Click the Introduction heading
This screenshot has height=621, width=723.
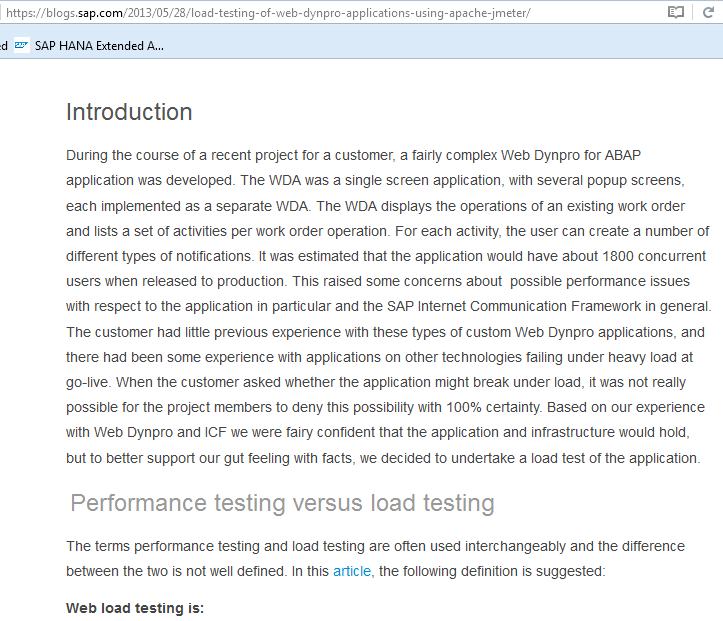[129, 112]
